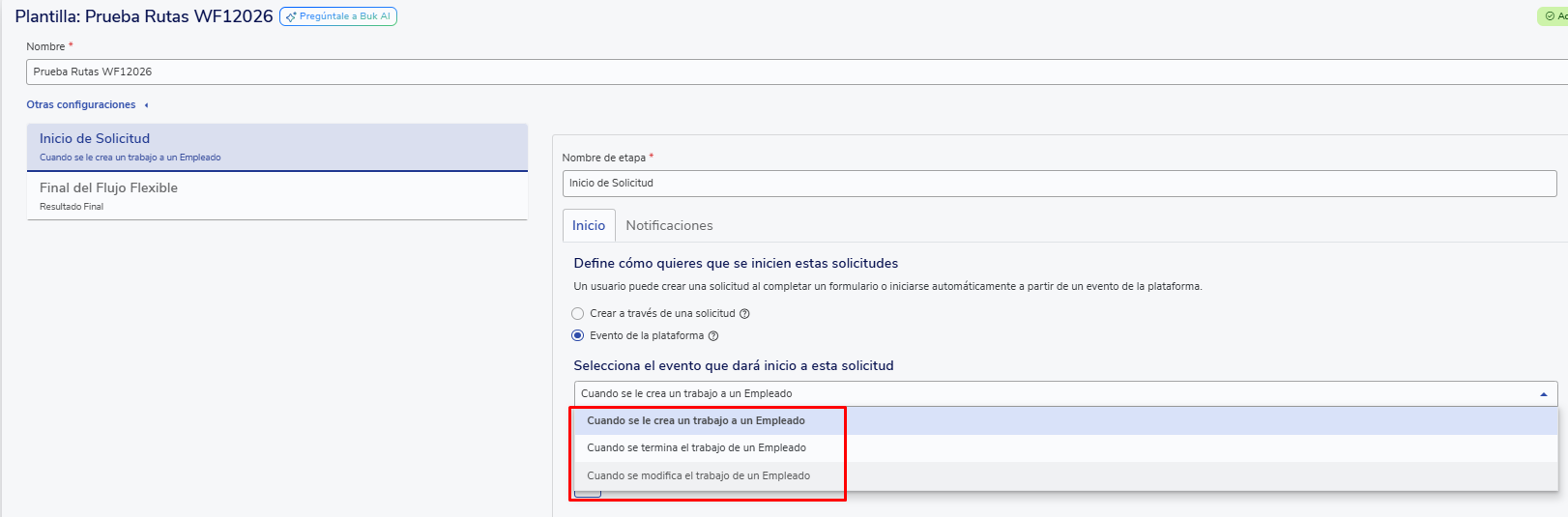Click the green check status badge at top right
This screenshot has height=517, width=1568.
[1553, 16]
